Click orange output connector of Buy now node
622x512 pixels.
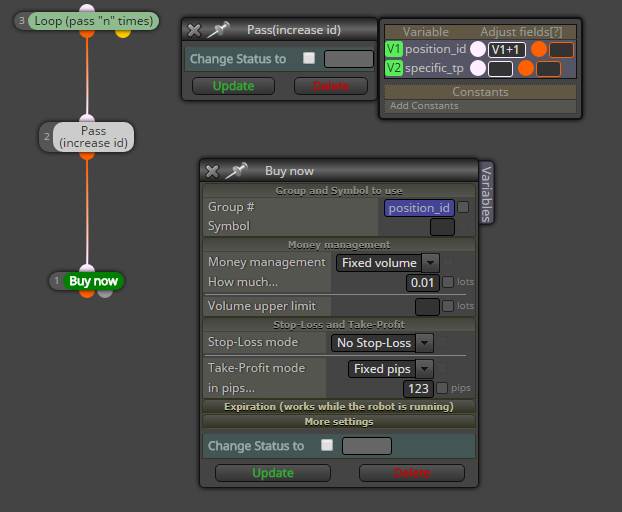tap(87, 293)
